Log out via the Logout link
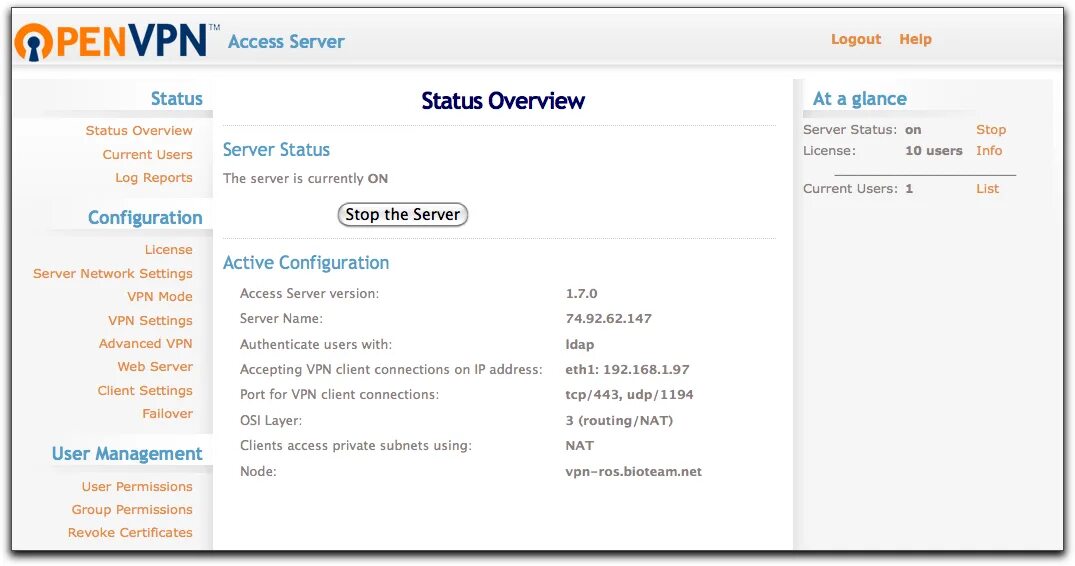Screen dimensions: 1075x566 tap(856, 39)
